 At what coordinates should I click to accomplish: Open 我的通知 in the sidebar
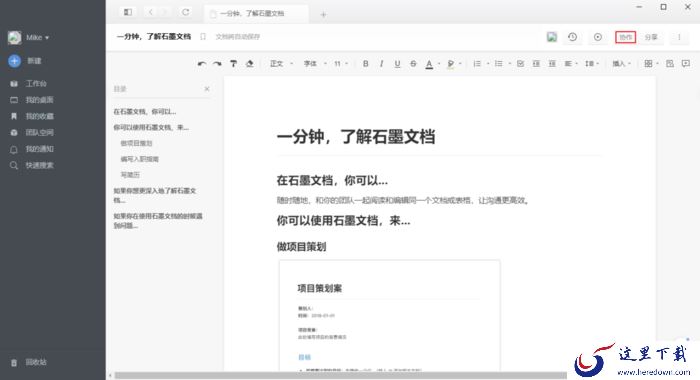click(x=32, y=149)
